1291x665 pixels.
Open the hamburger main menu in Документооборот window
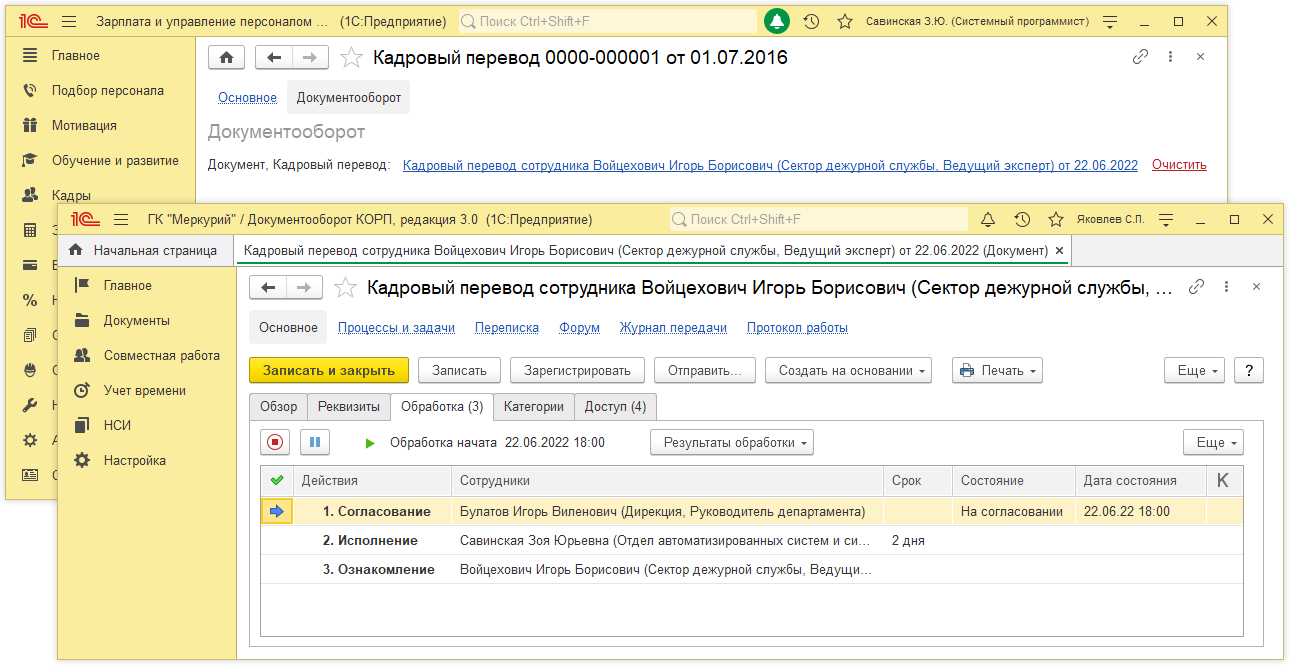click(x=121, y=219)
